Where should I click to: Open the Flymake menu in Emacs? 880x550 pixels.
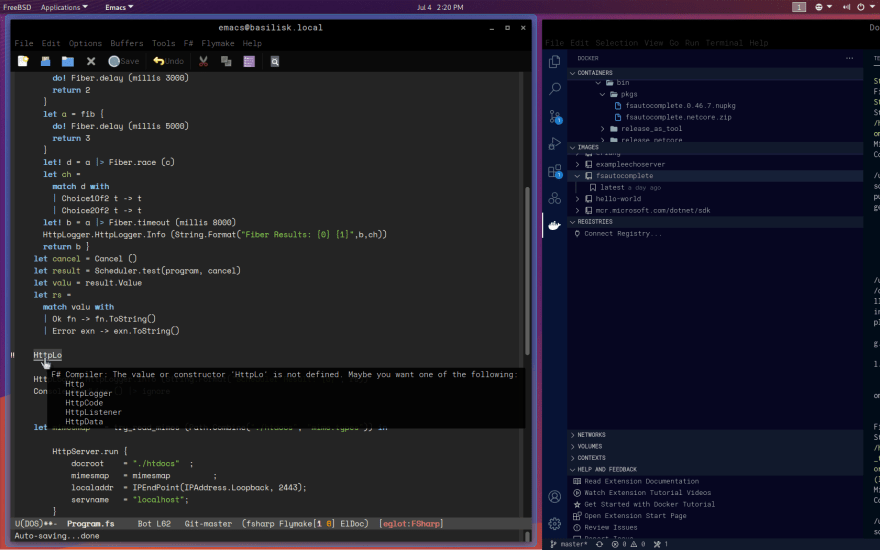point(218,43)
